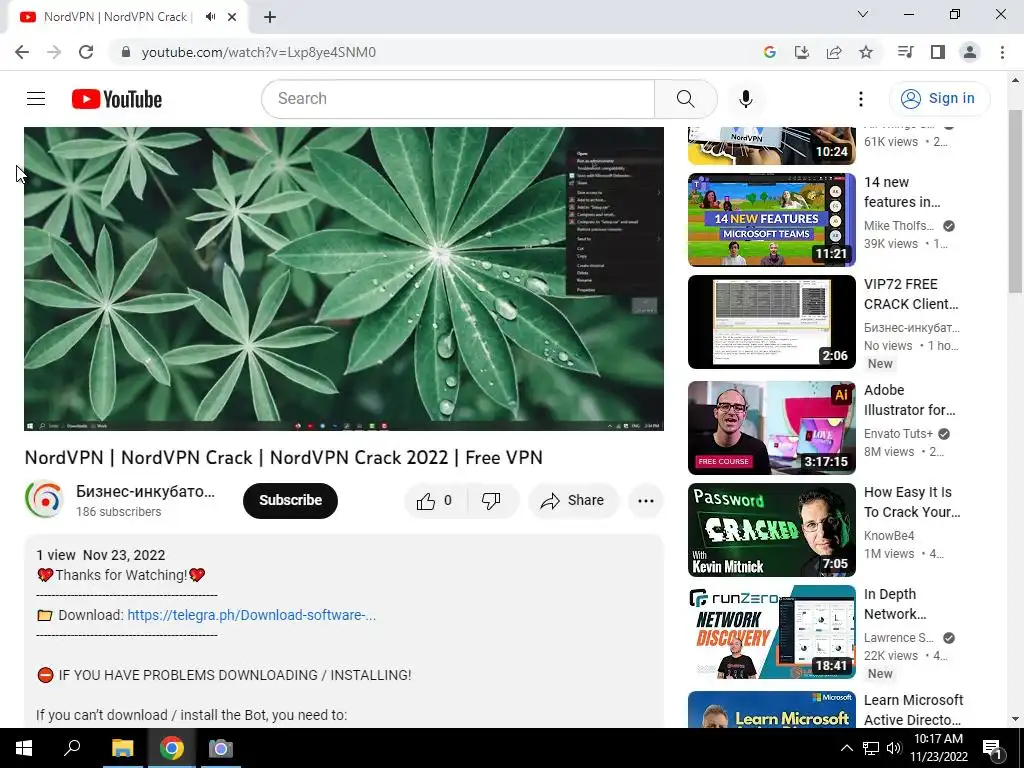This screenshot has width=1024, height=768.
Task: Start voice search with the microphone
Action: [x=746, y=99]
